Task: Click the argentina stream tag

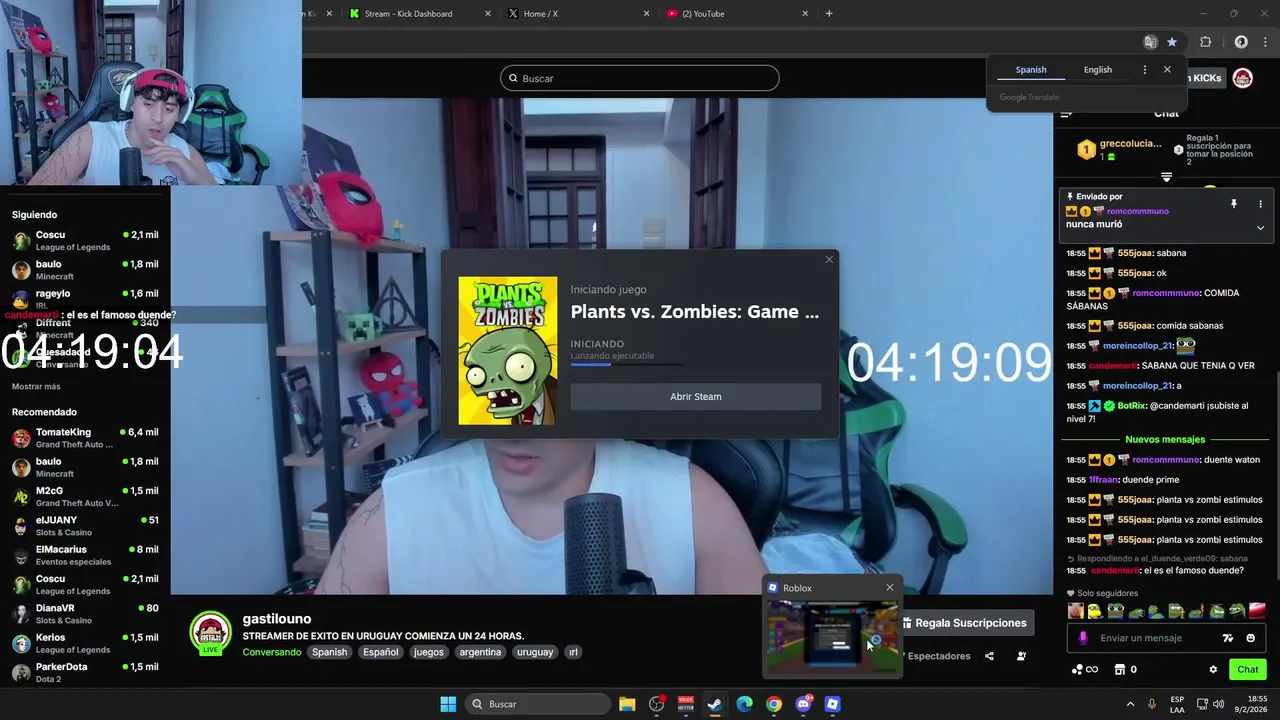Action: point(480,652)
